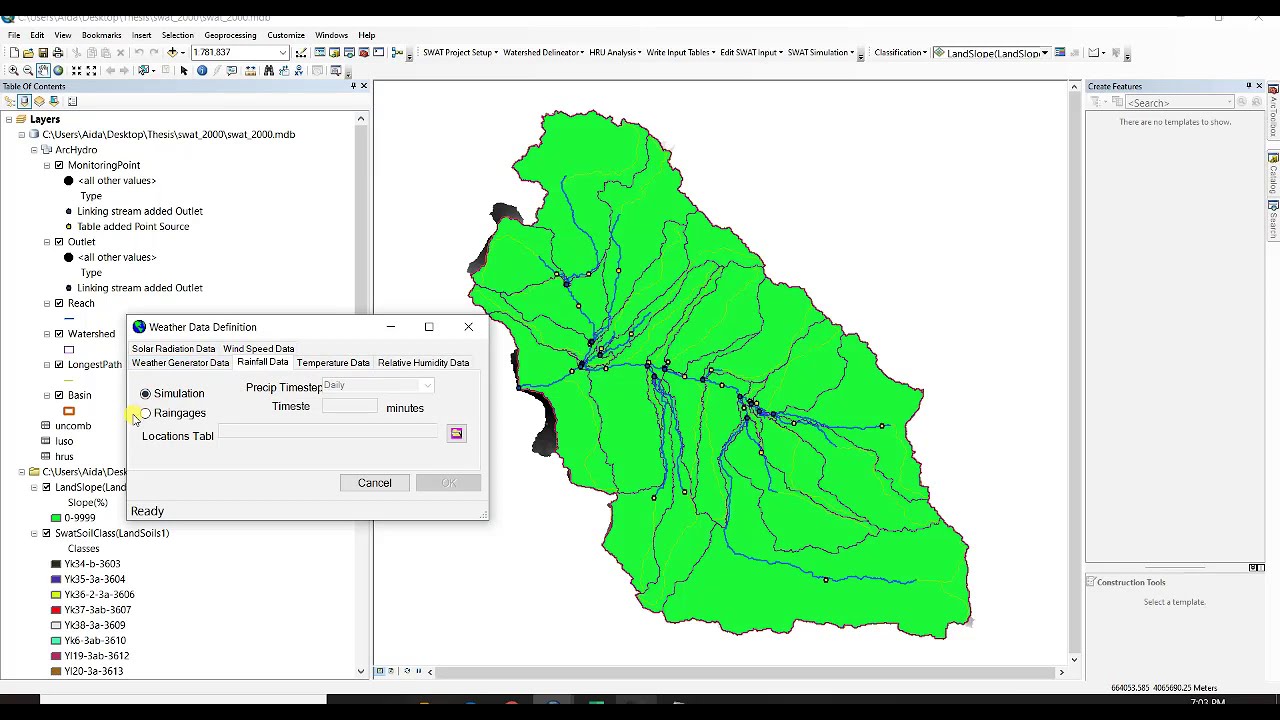Click List By Selection icon
This screenshot has width=1280, height=720.
tap(55, 101)
